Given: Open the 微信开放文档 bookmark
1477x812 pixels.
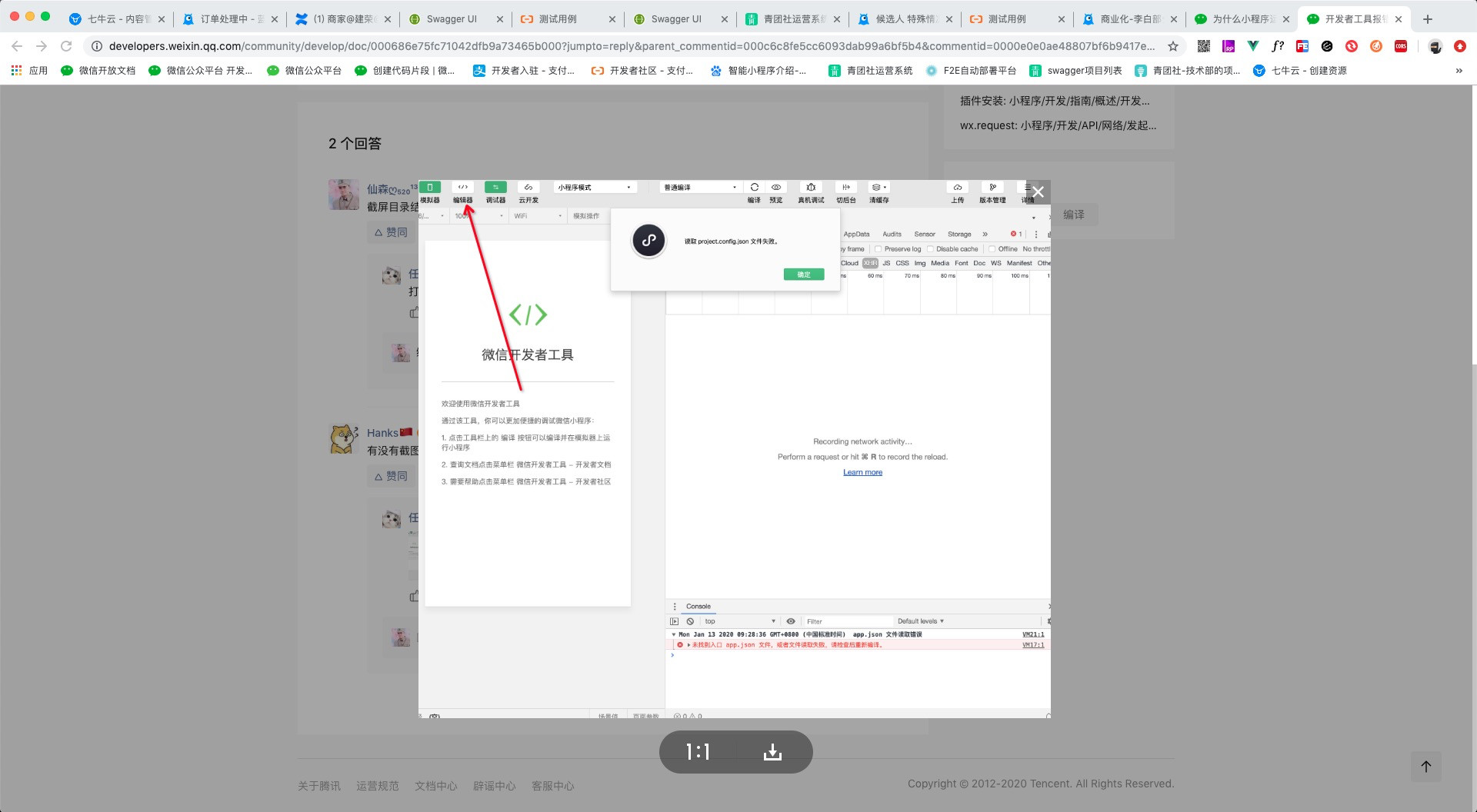Looking at the screenshot, I should pyautogui.click(x=98, y=71).
